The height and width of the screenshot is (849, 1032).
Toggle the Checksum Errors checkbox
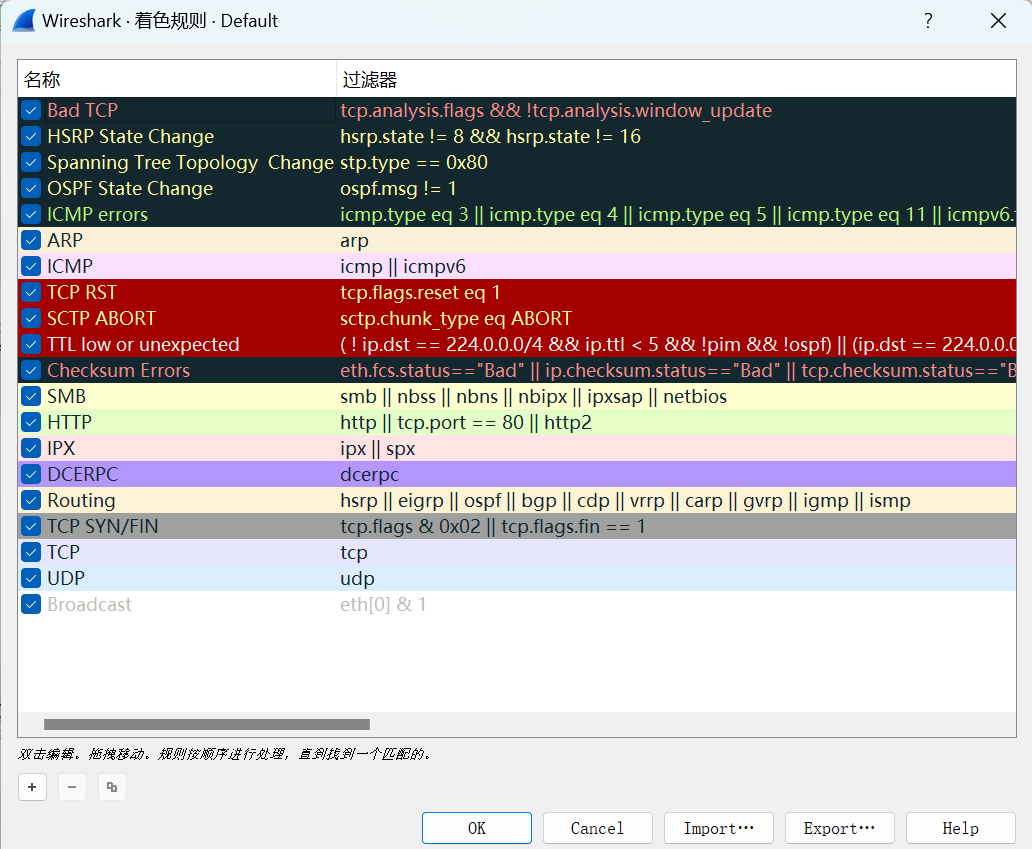[x=31, y=370]
